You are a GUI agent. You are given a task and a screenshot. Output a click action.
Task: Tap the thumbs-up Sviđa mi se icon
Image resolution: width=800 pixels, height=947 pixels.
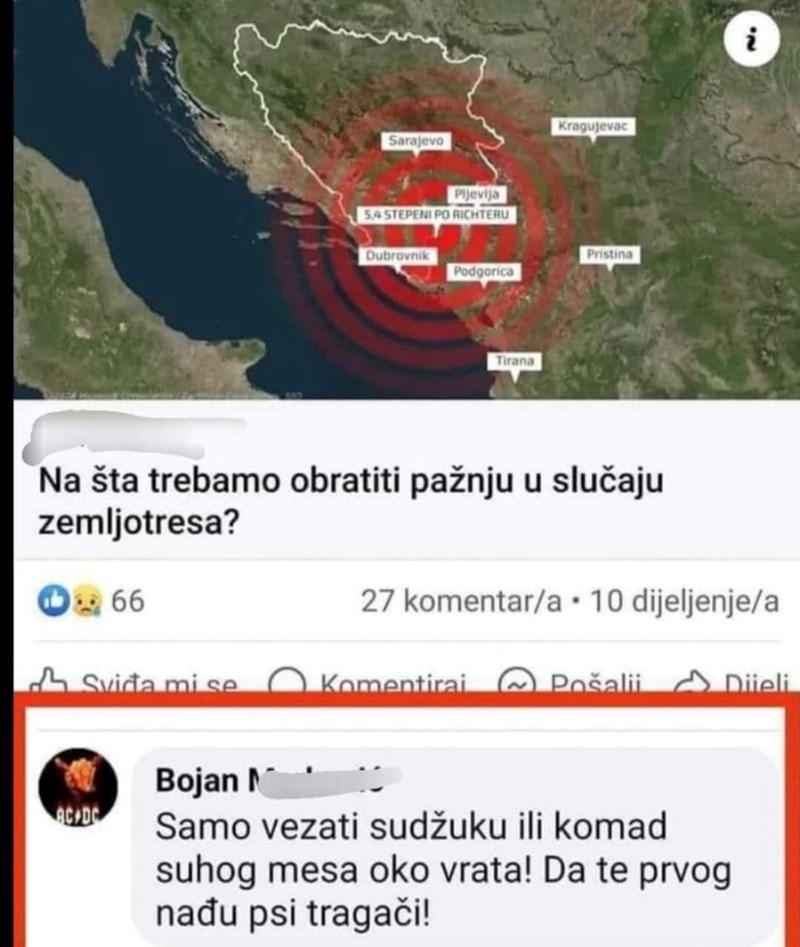[x=48, y=680]
